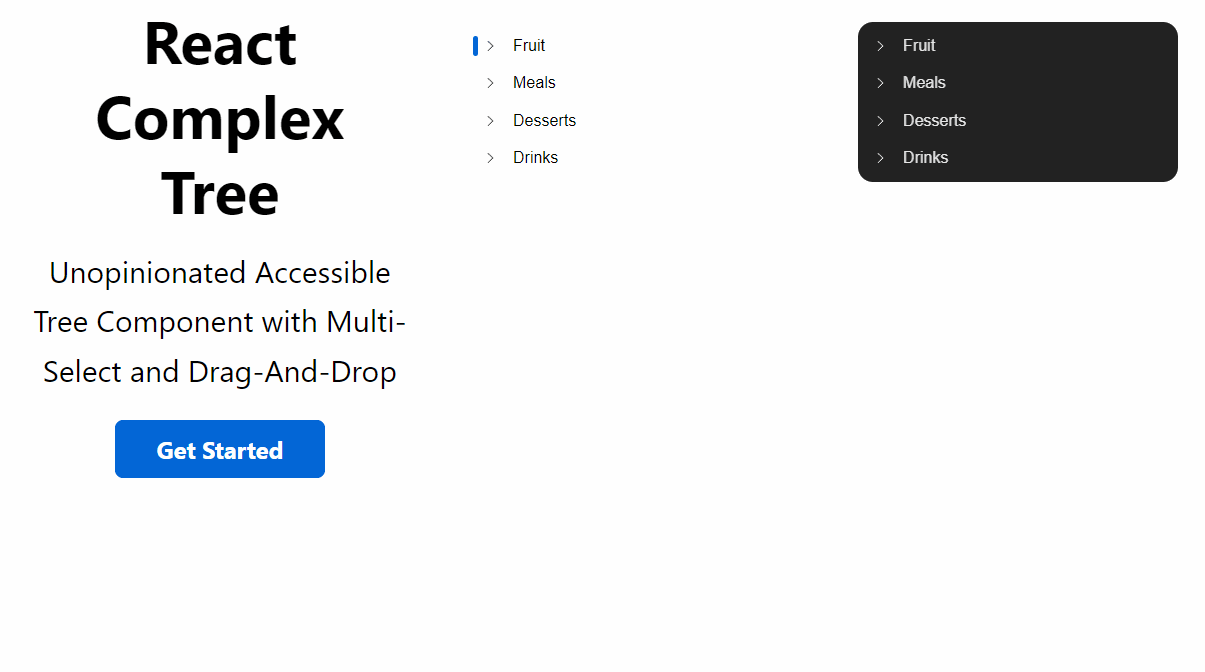The image size is (1205, 672).
Task: Select the Desserts item in dark tree
Action: click(934, 121)
